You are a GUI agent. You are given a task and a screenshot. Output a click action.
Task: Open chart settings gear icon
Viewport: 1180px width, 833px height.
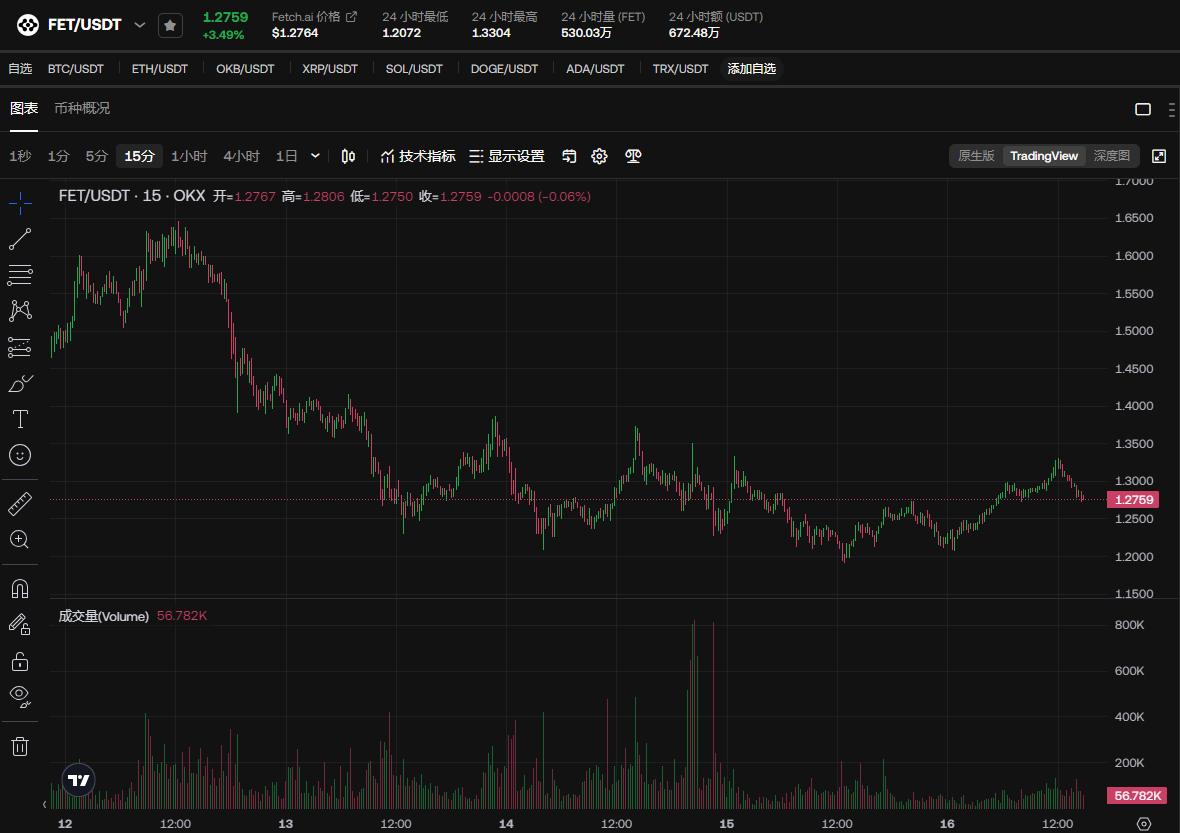tap(599, 156)
